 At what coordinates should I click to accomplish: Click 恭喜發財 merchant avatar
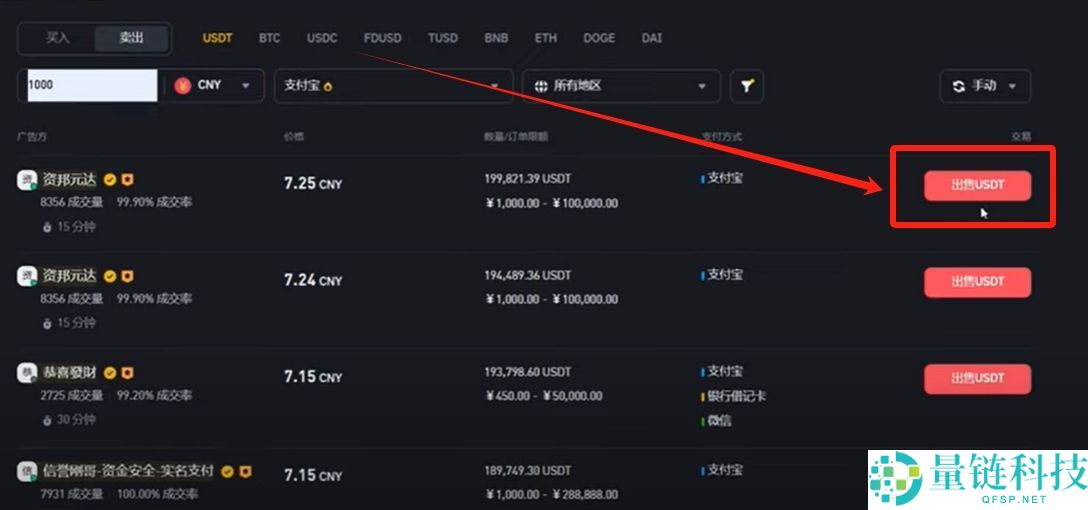point(27,373)
